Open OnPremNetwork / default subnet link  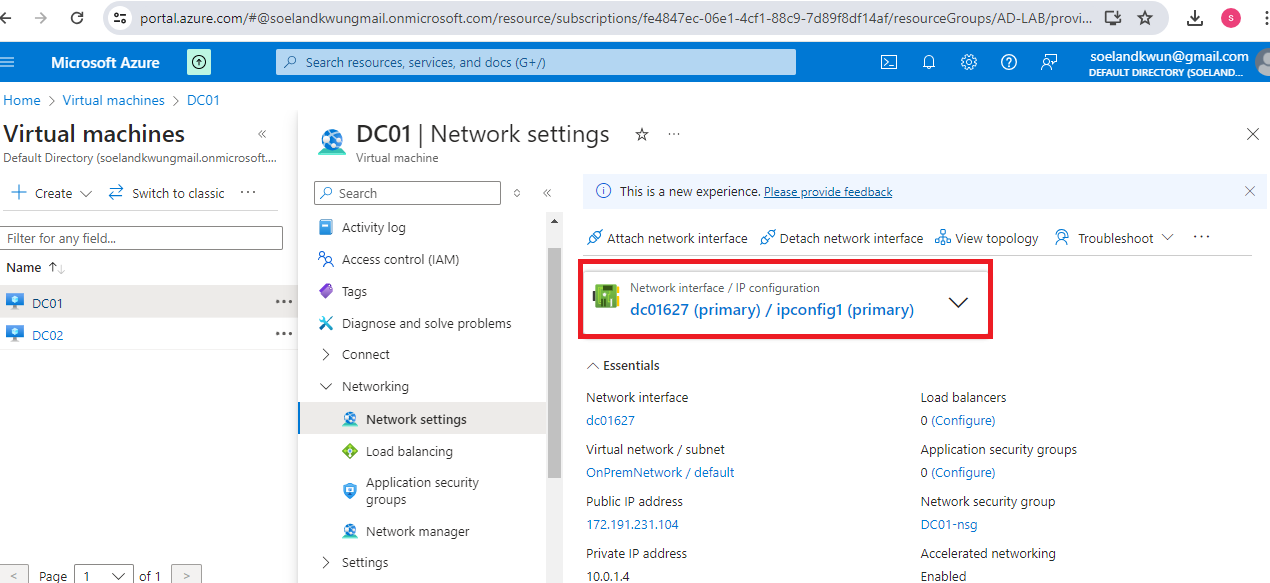(660, 472)
